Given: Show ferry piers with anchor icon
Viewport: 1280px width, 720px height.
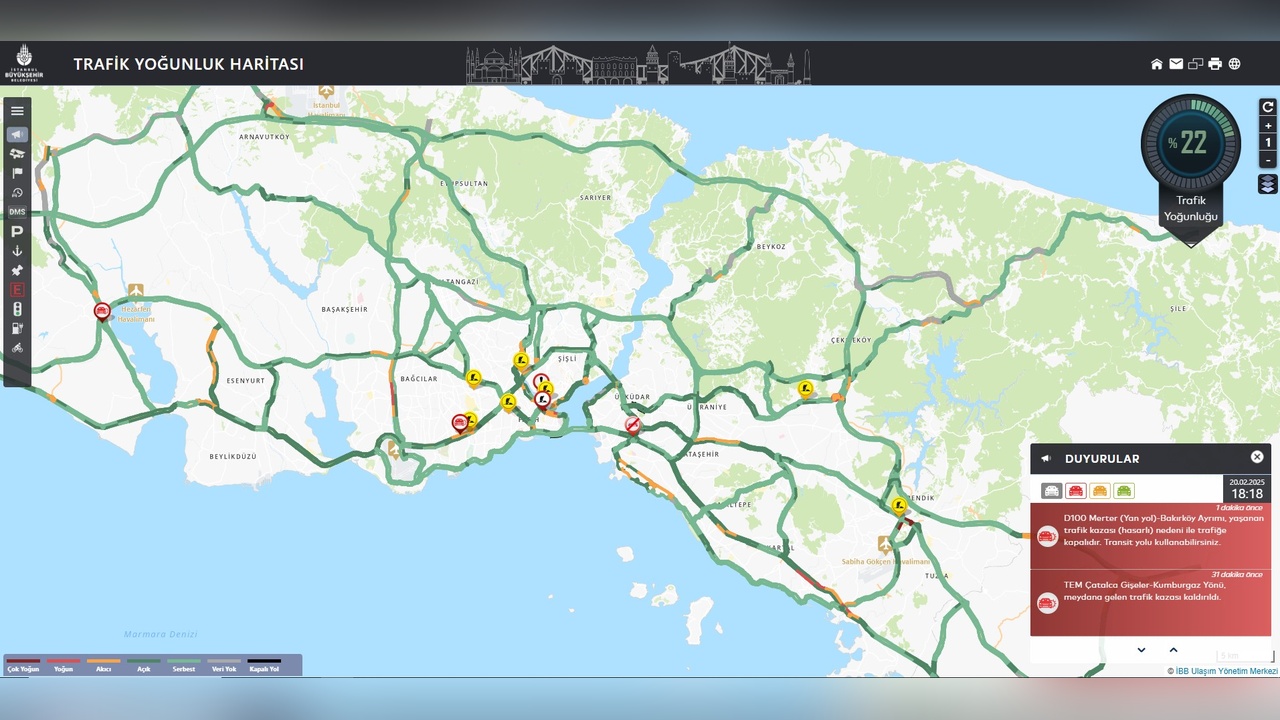Looking at the screenshot, I should click(x=17, y=251).
